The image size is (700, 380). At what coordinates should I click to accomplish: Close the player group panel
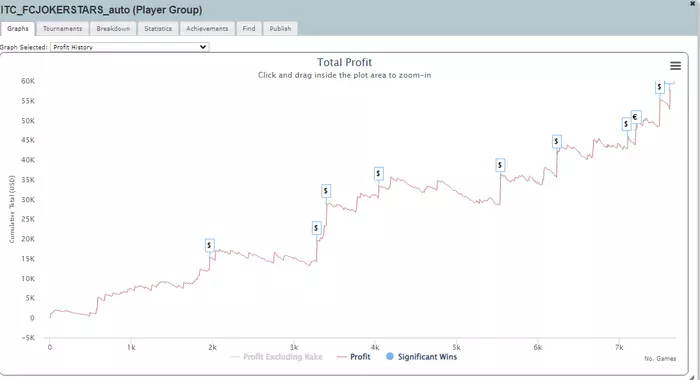tap(693, 4)
